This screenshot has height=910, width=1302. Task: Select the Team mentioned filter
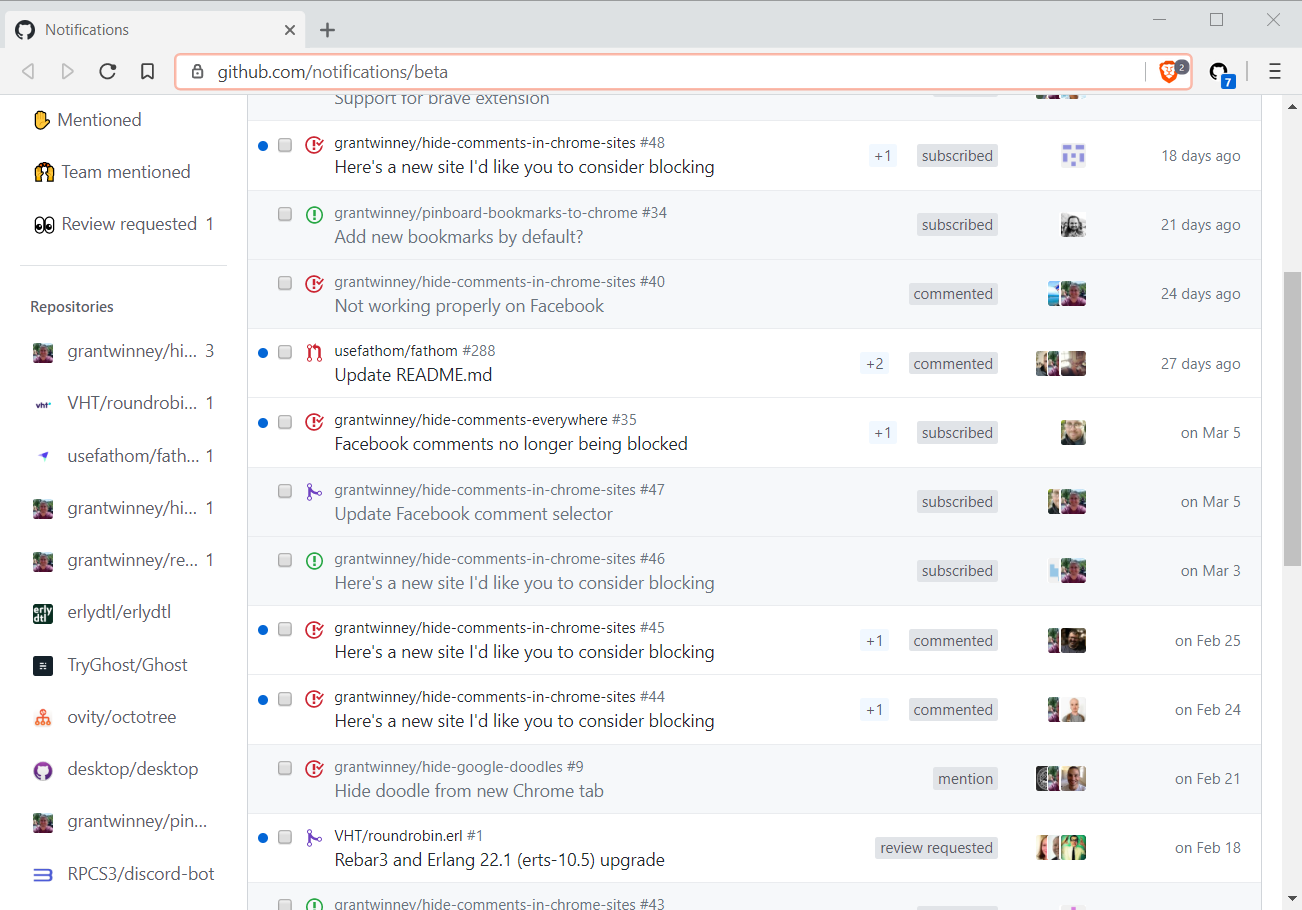click(x=125, y=172)
